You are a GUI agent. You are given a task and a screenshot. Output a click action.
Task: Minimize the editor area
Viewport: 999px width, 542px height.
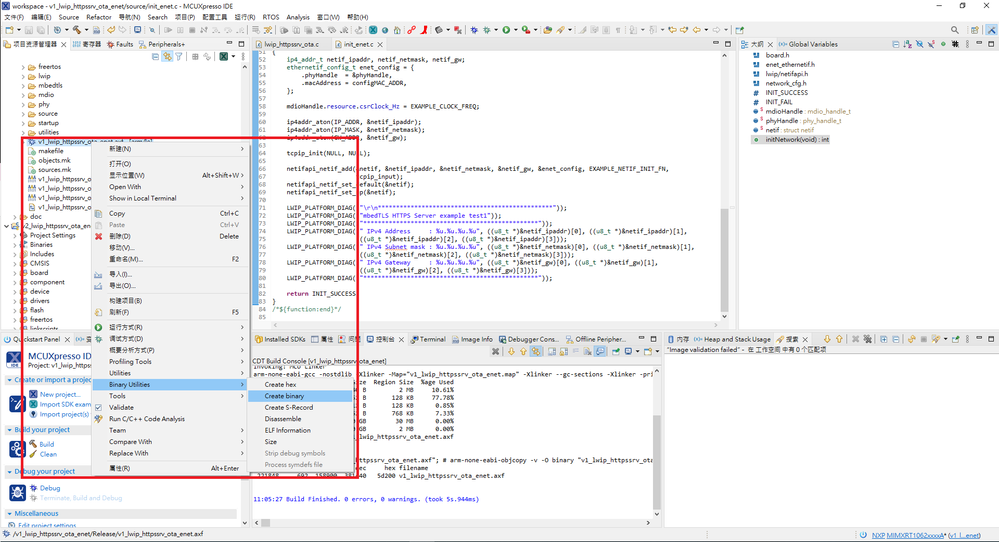point(716,44)
